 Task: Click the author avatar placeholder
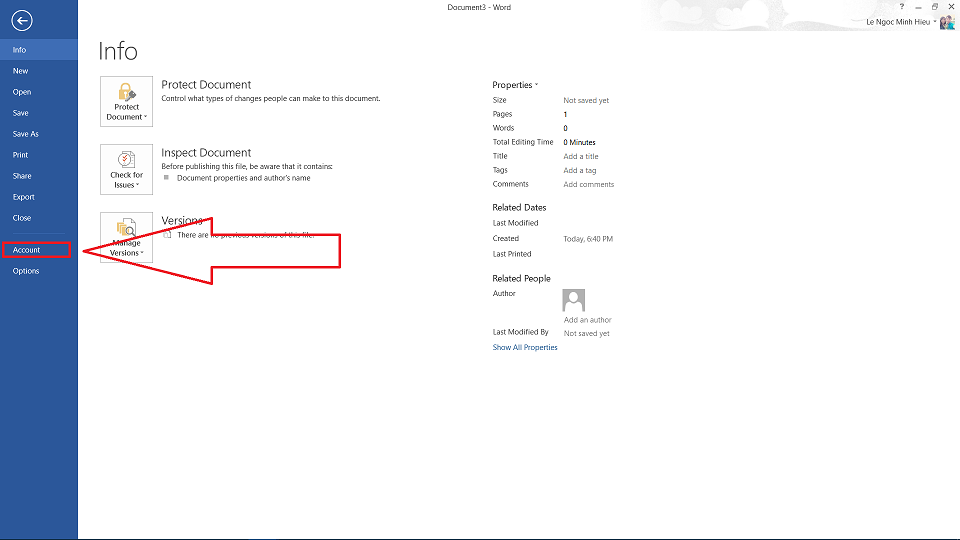[574, 300]
